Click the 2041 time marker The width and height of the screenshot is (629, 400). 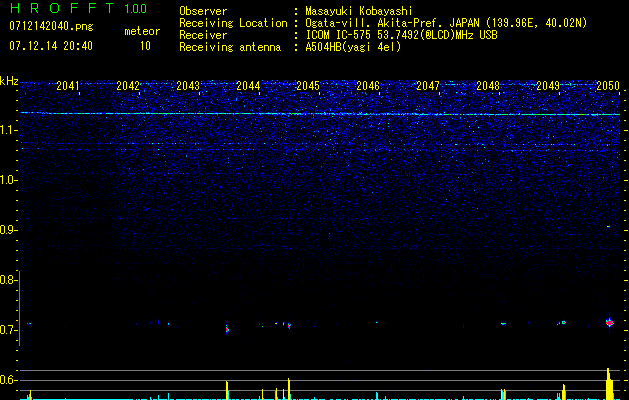pos(68,85)
